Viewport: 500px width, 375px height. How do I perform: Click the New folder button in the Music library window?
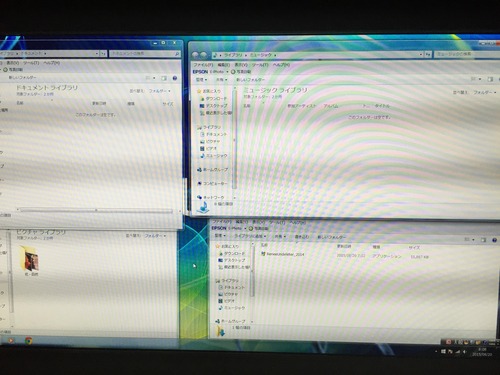(x=250, y=80)
